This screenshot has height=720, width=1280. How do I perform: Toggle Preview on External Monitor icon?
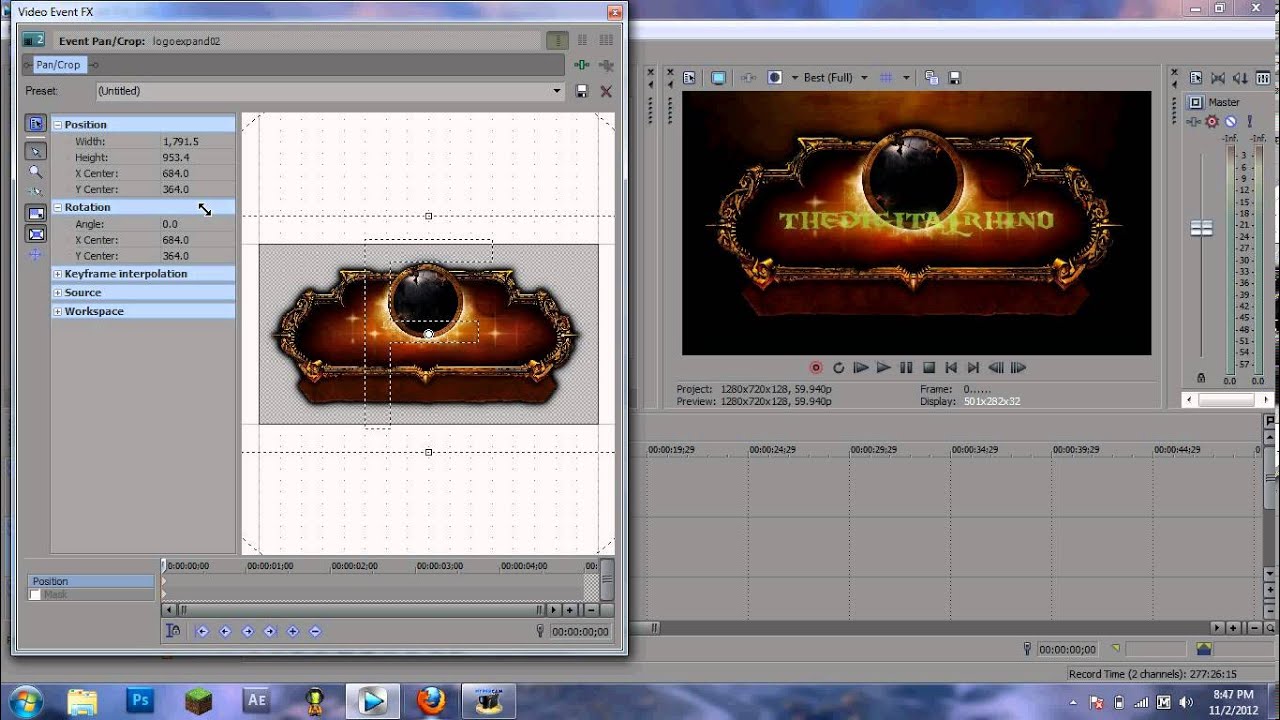click(x=718, y=77)
